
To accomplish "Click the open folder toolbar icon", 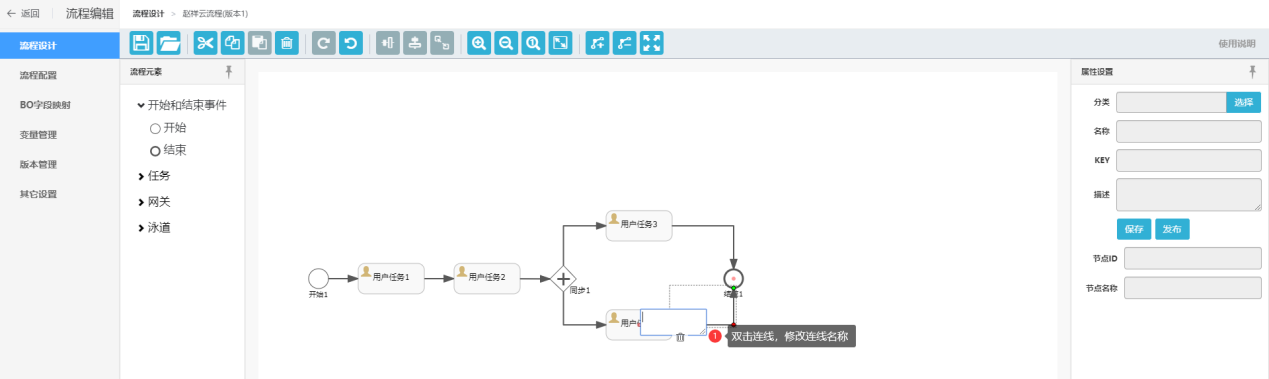I will pyautogui.click(x=169, y=43).
